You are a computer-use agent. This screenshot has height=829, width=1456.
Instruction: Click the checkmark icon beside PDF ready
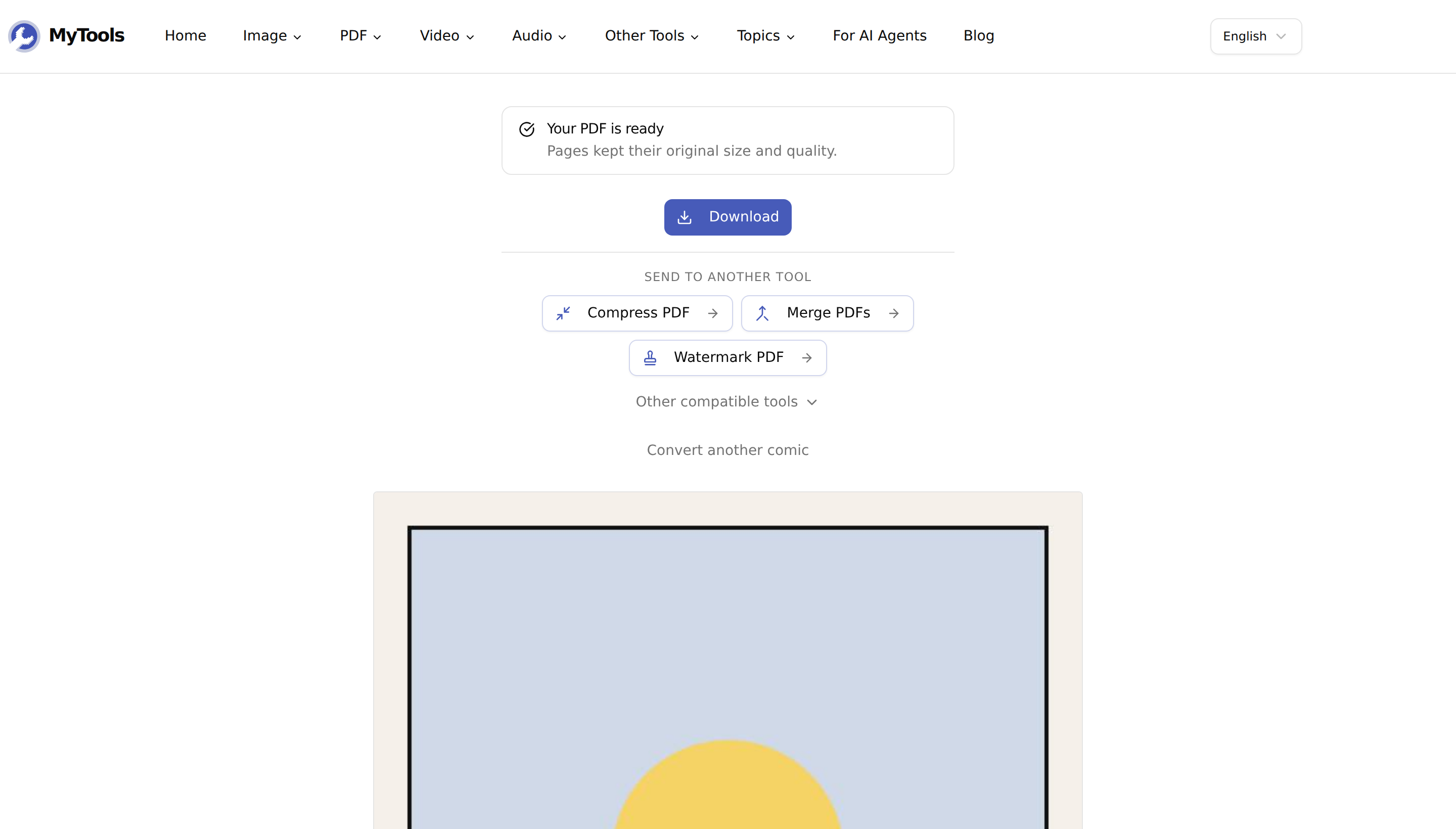point(527,129)
